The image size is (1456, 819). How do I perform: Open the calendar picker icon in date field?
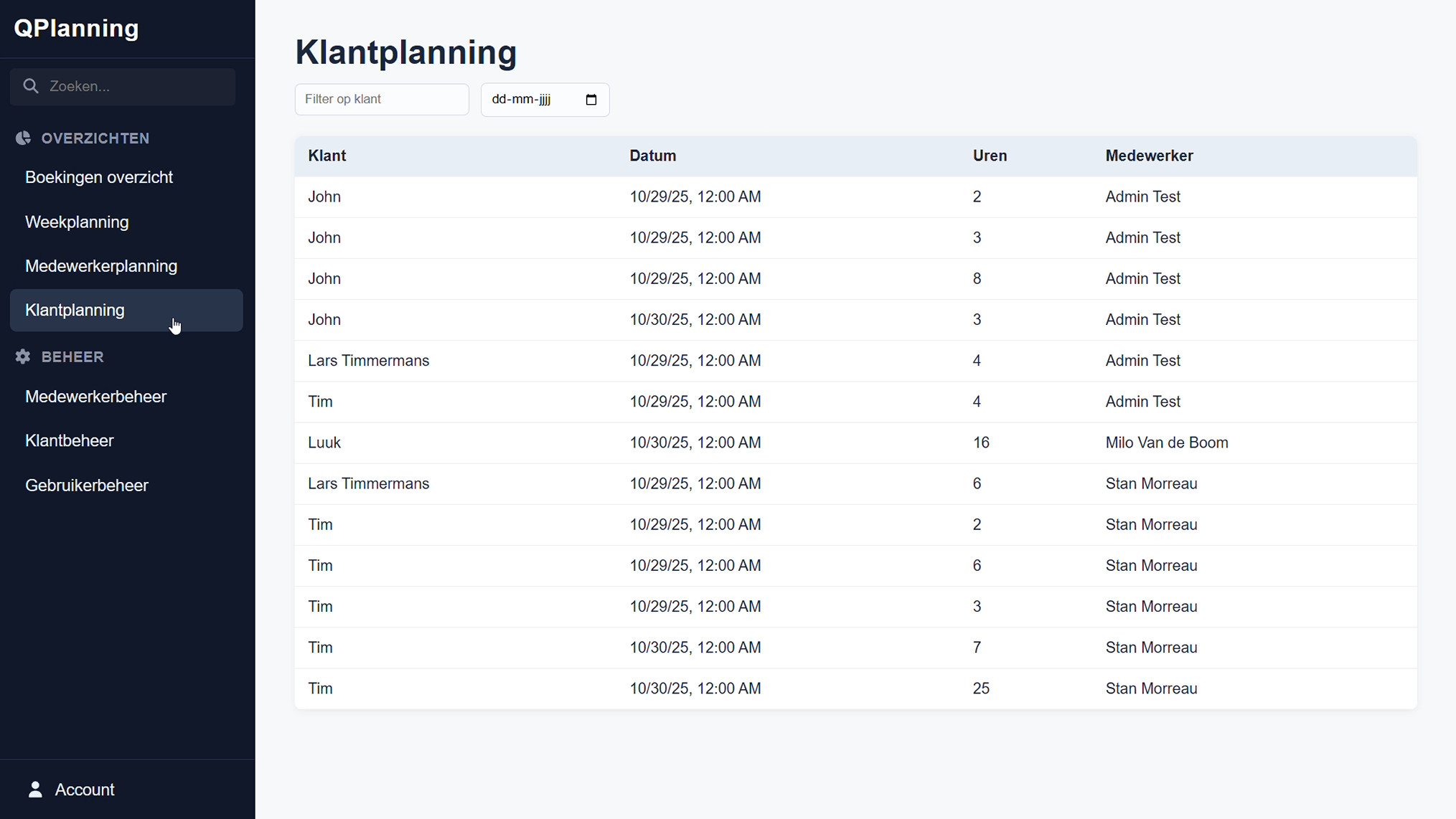(591, 100)
